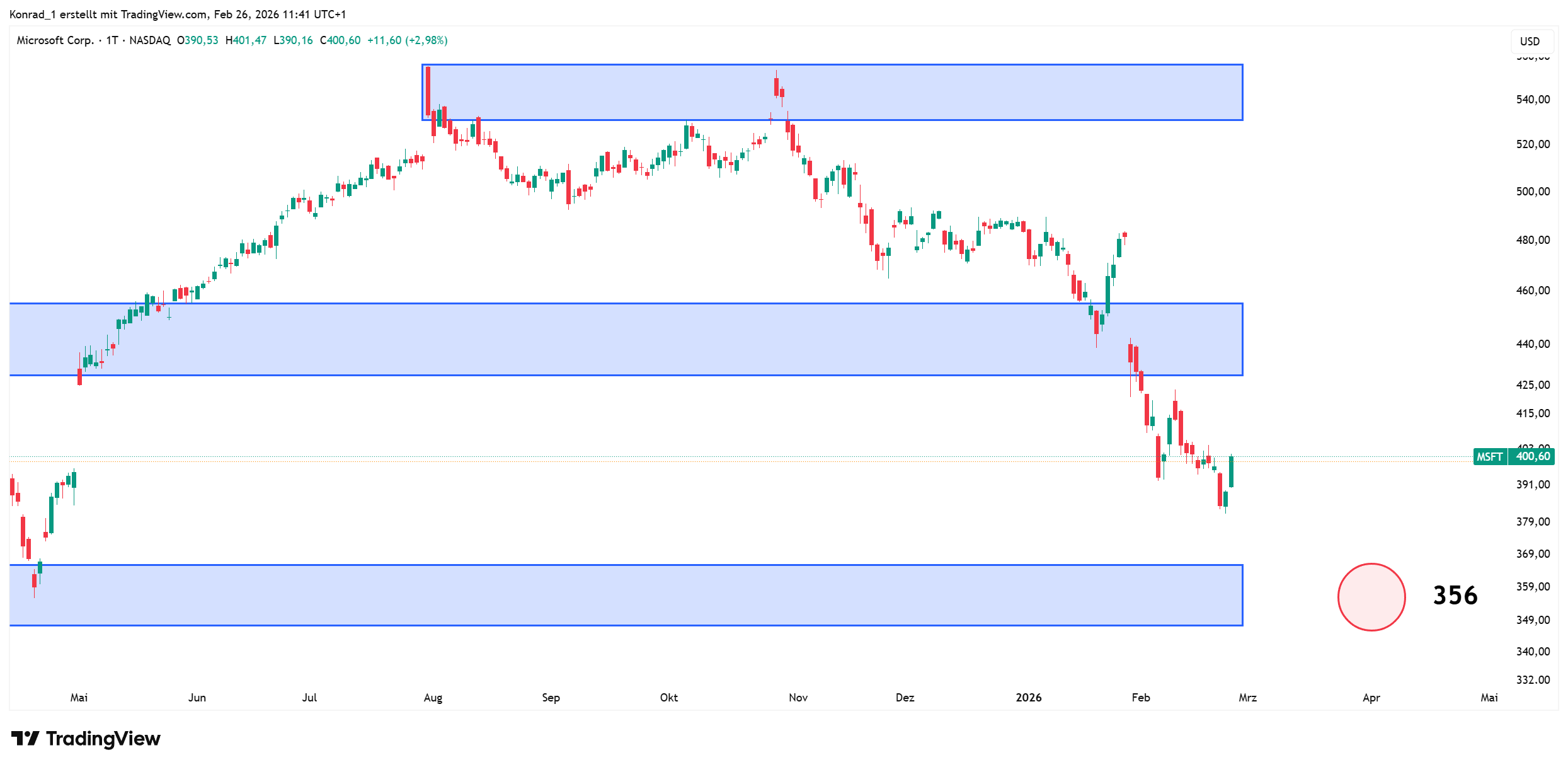Click the 356 text annotation
Image resolution: width=1568 pixels, height=767 pixels.
point(1455,596)
